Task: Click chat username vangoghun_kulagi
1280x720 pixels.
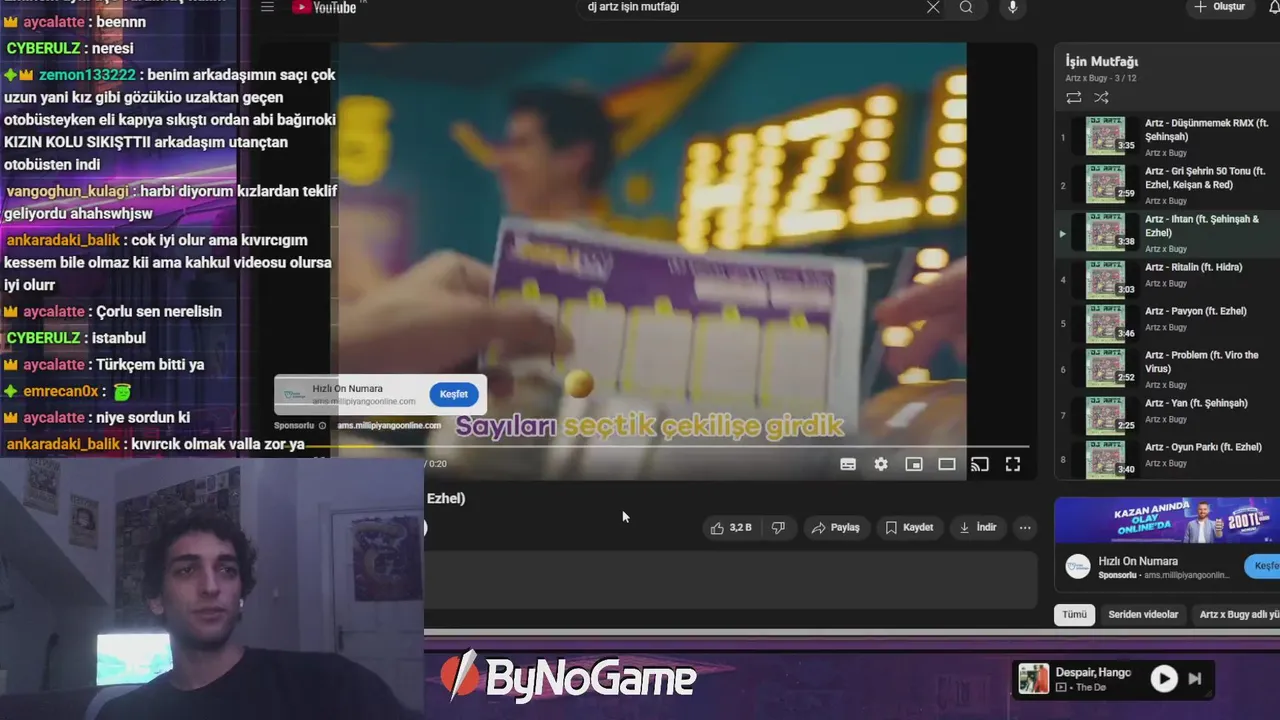Action: (68, 191)
